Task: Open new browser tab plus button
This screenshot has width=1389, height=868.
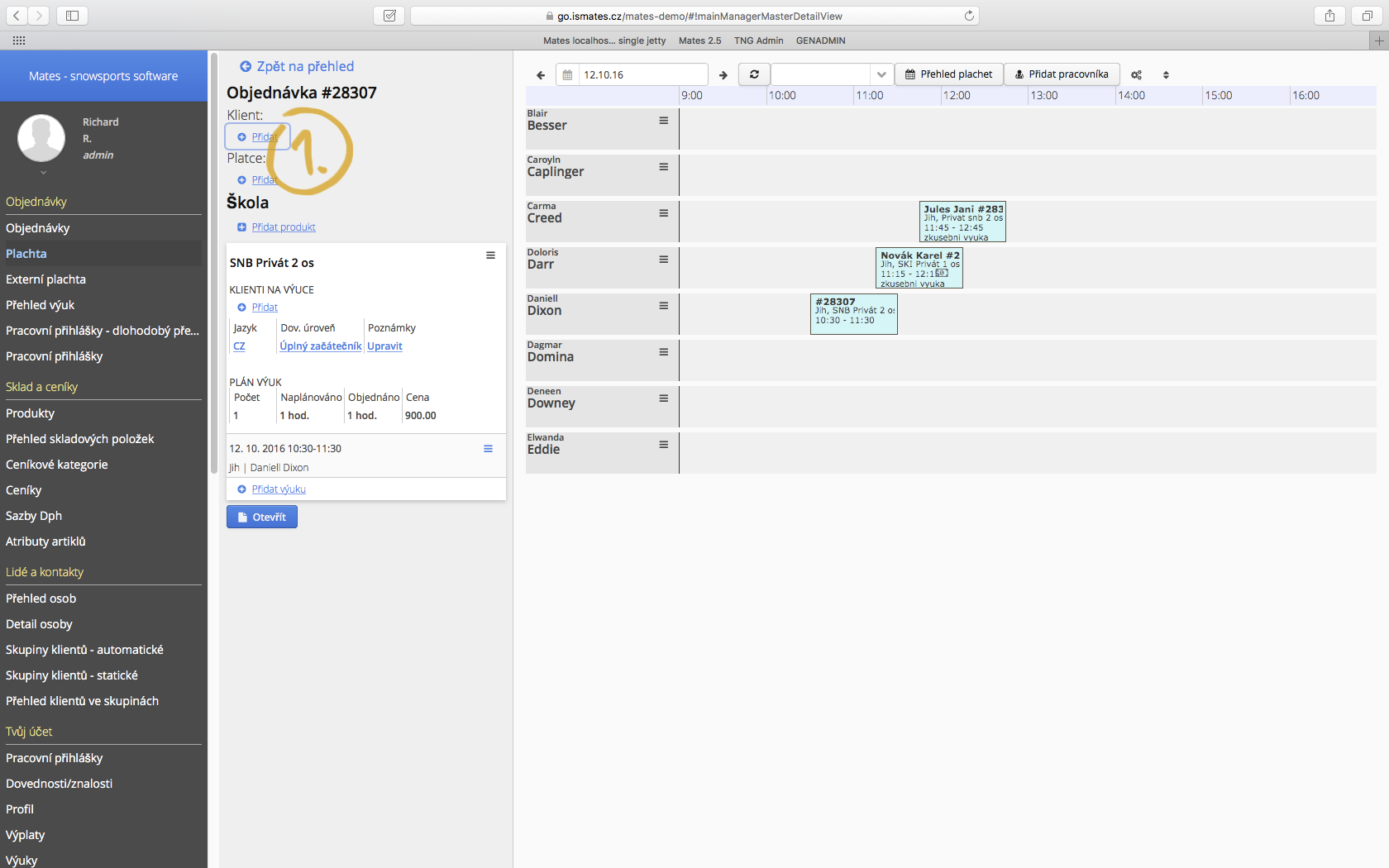Action: tap(1378, 41)
